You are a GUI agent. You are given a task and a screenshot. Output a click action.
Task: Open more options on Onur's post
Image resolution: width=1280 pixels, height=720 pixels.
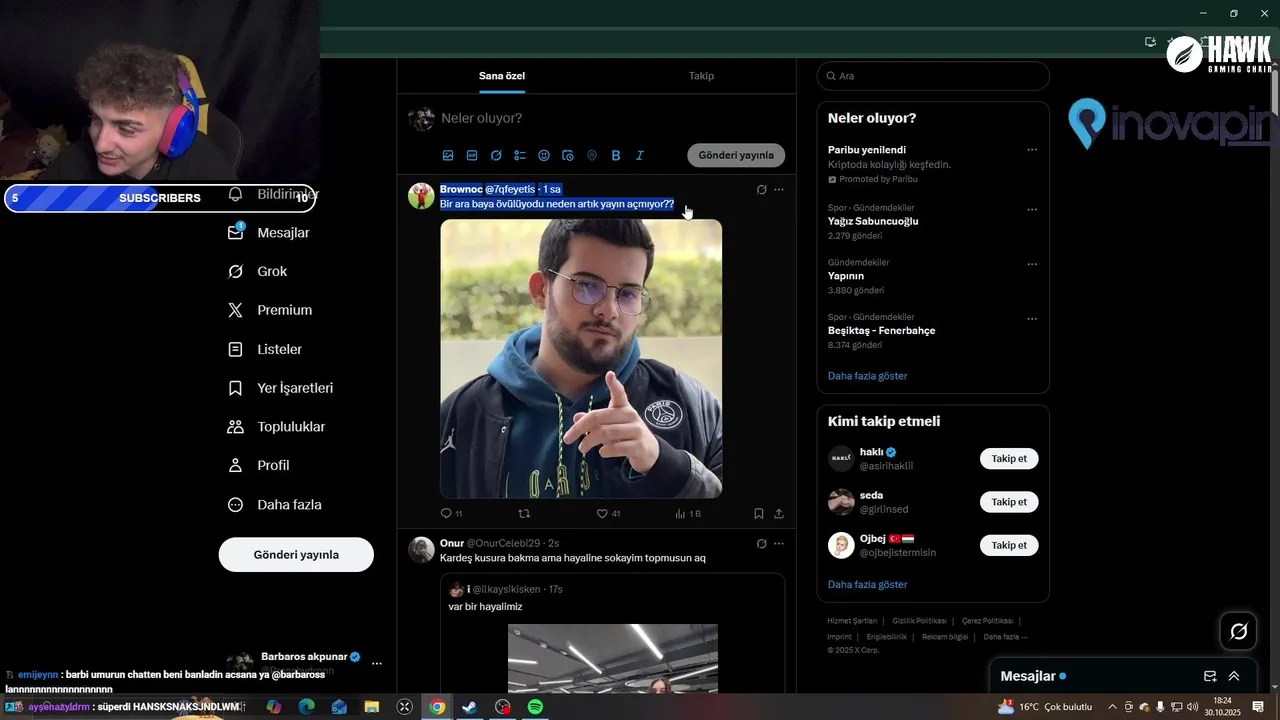coord(779,543)
